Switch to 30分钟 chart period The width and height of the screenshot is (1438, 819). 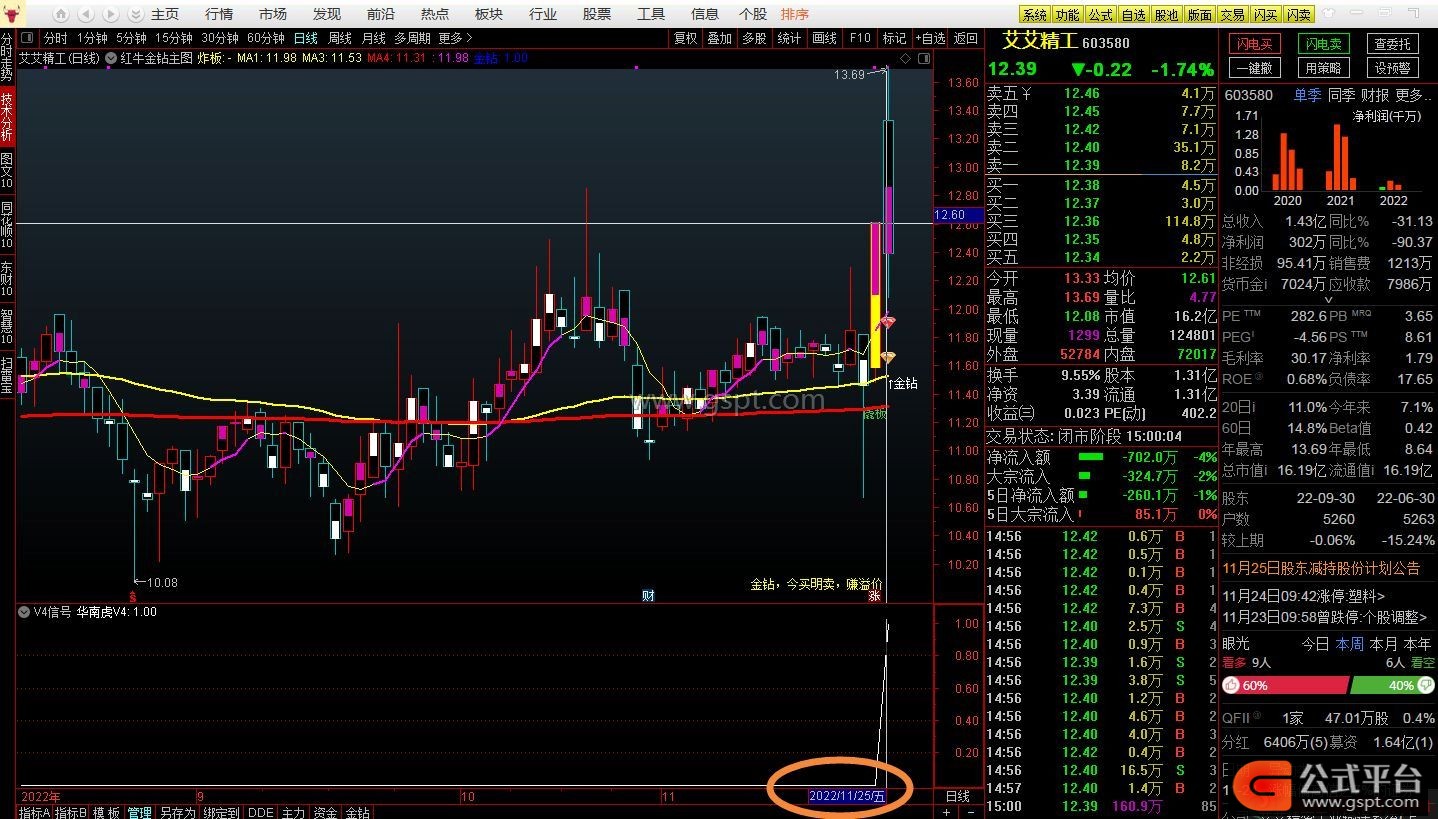click(220, 38)
